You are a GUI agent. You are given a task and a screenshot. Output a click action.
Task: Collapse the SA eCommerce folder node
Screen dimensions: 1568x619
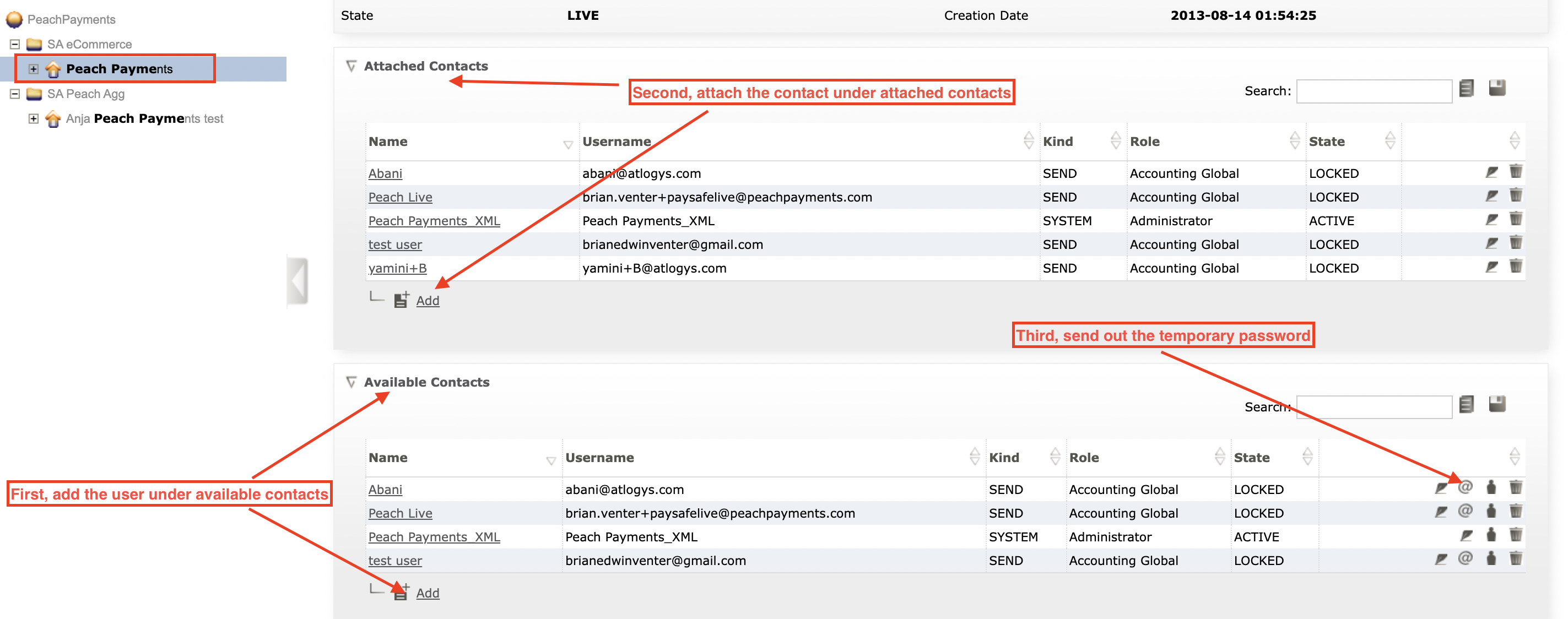pos(15,45)
